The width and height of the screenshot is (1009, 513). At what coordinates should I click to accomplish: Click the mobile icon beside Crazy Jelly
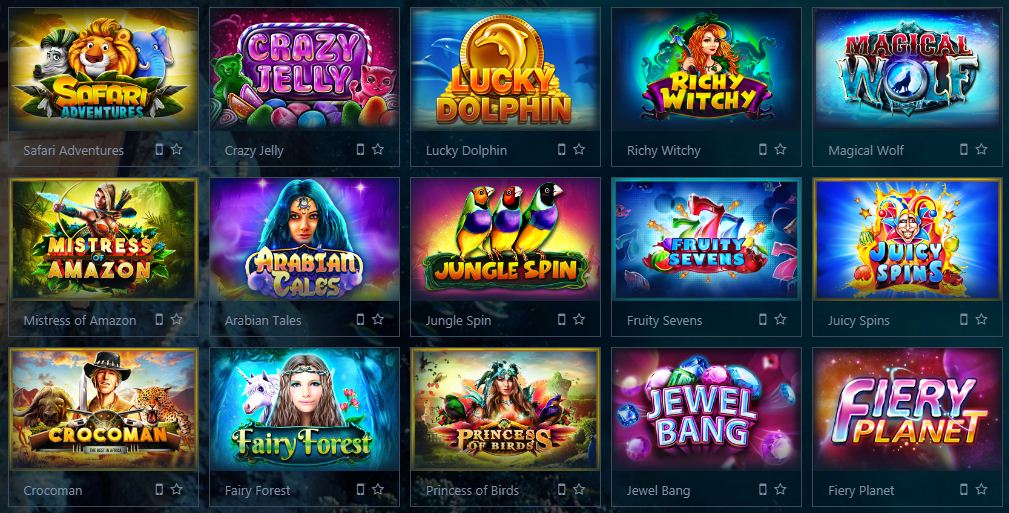pyautogui.click(x=360, y=149)
